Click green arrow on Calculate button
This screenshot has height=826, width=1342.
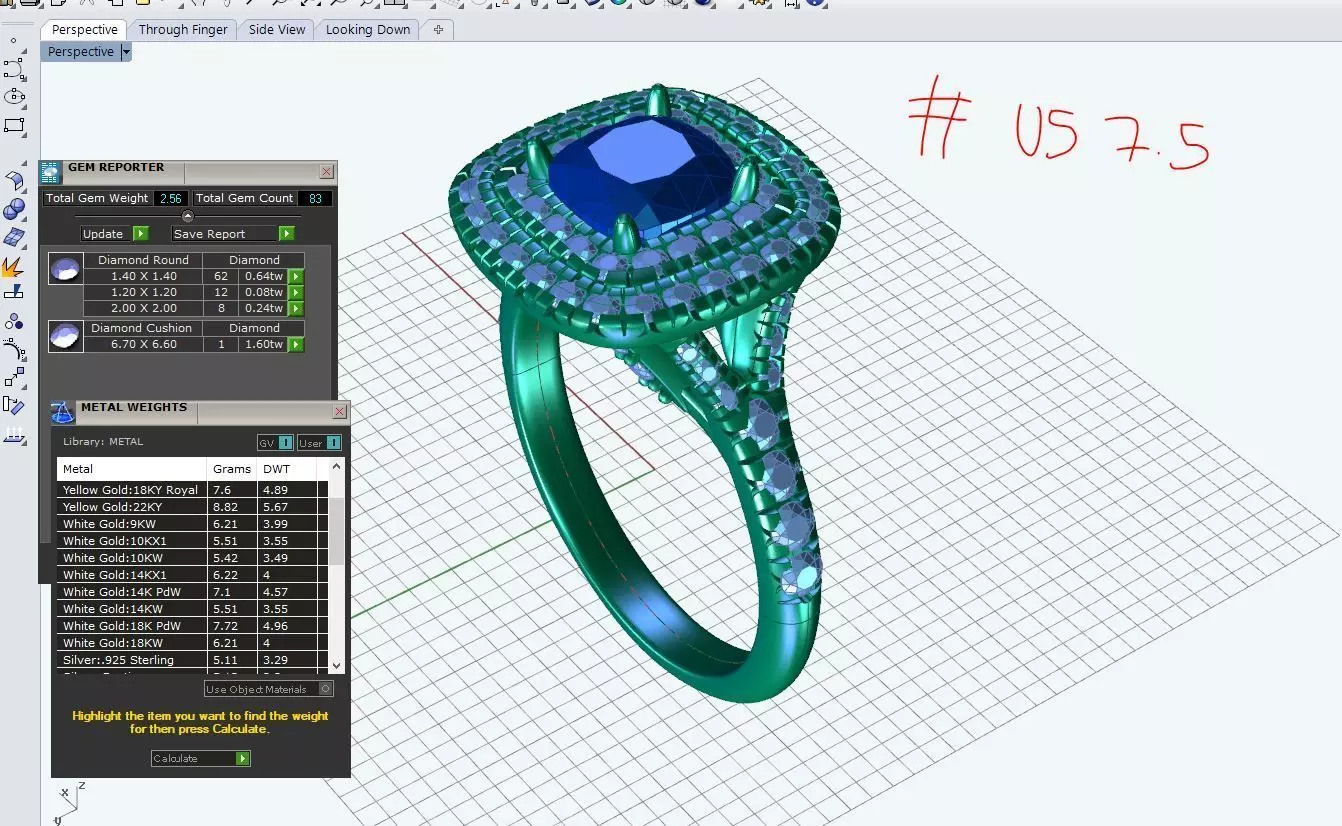point(242,759)
